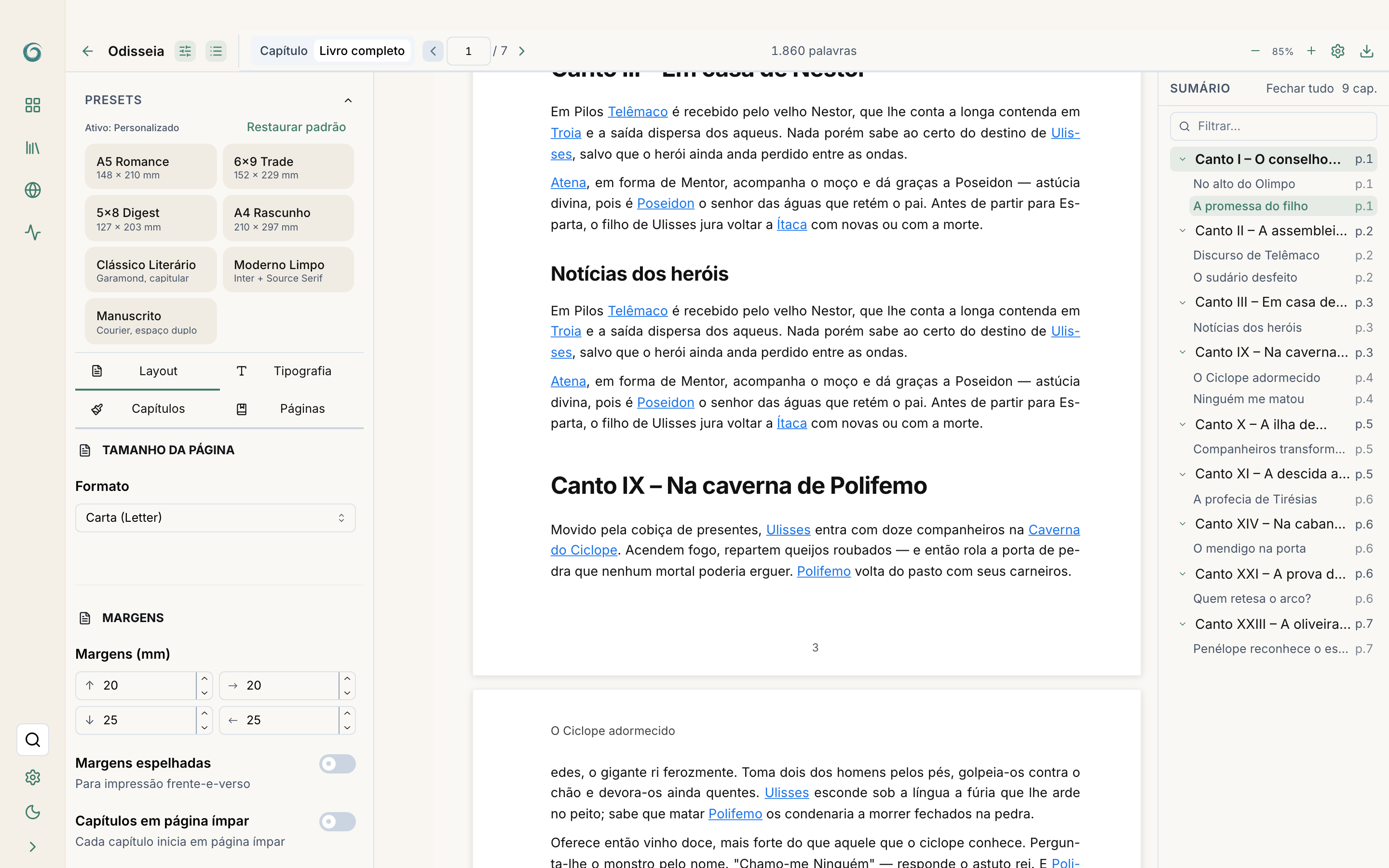Image resolution: width=1389 pixels, height=868 pixels.
Task: Click the summary Filtrar search field
Action: pyautogui.click(x=1273, y=126)
